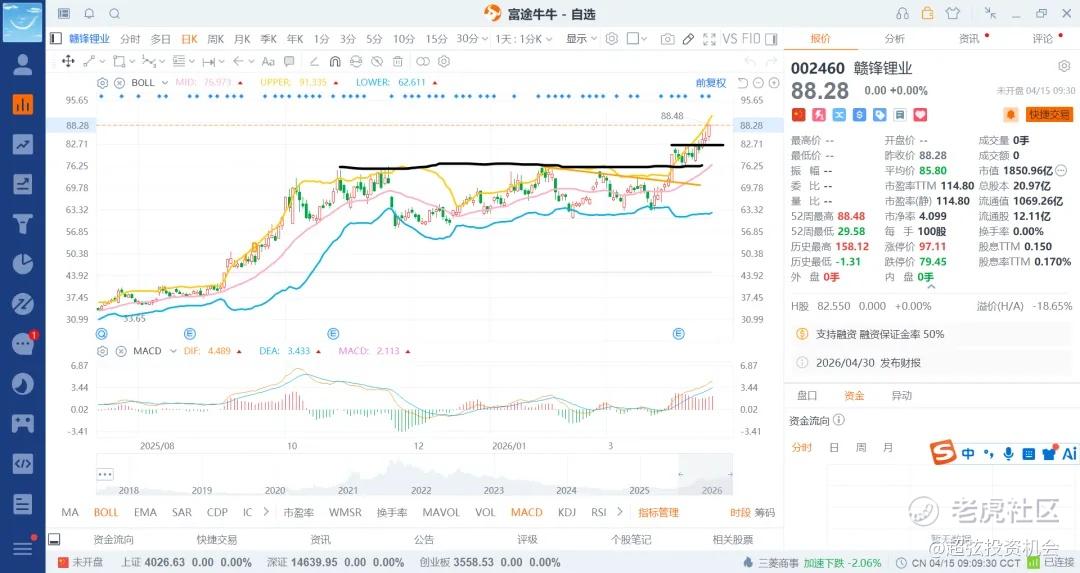Select the magnet snap drawing tool
1080x573 pixels.
tap(336, 61)
